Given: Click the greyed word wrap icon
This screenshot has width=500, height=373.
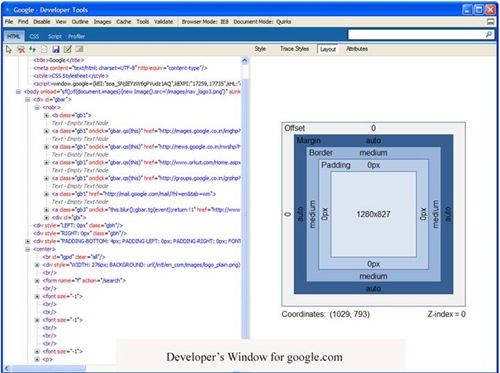Looking at the screenshot, I should click(79, 49).
